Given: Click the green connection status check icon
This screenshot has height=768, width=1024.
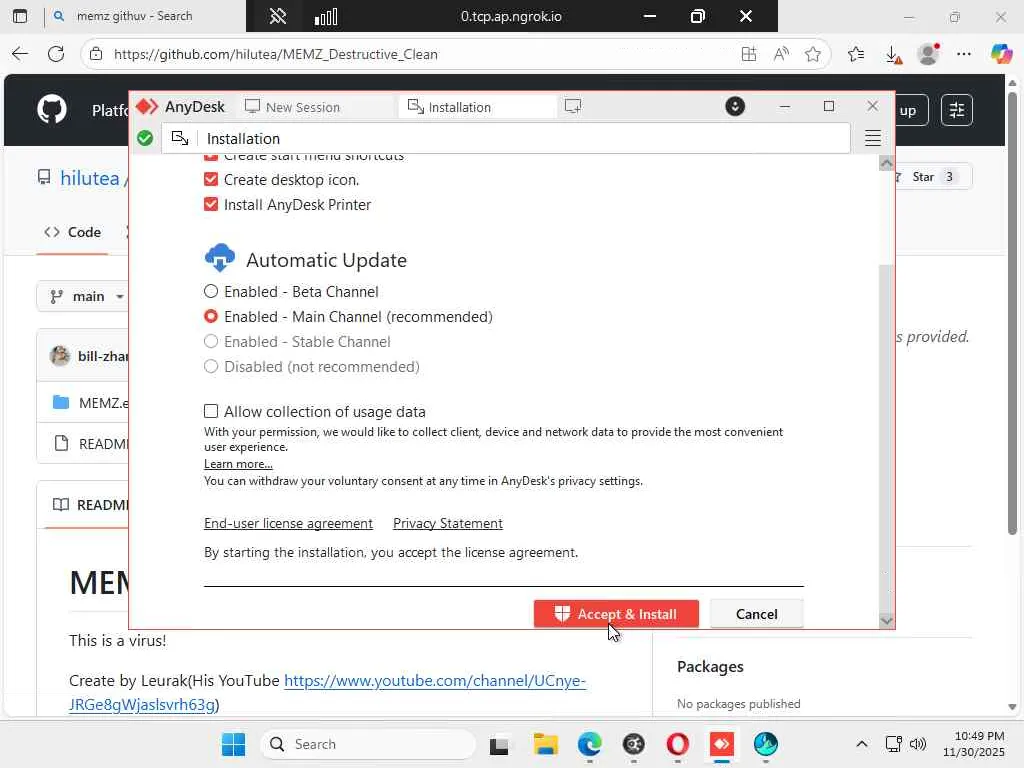Looking at the screenshot, I should tap(145, 138).
